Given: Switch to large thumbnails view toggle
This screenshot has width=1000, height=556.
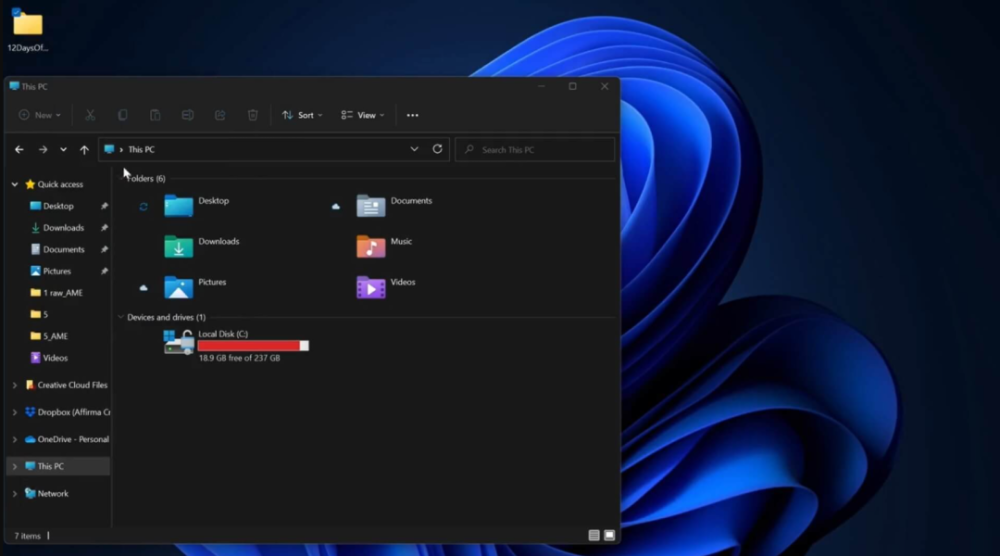Looking at the screenshot, I should 609,536.
